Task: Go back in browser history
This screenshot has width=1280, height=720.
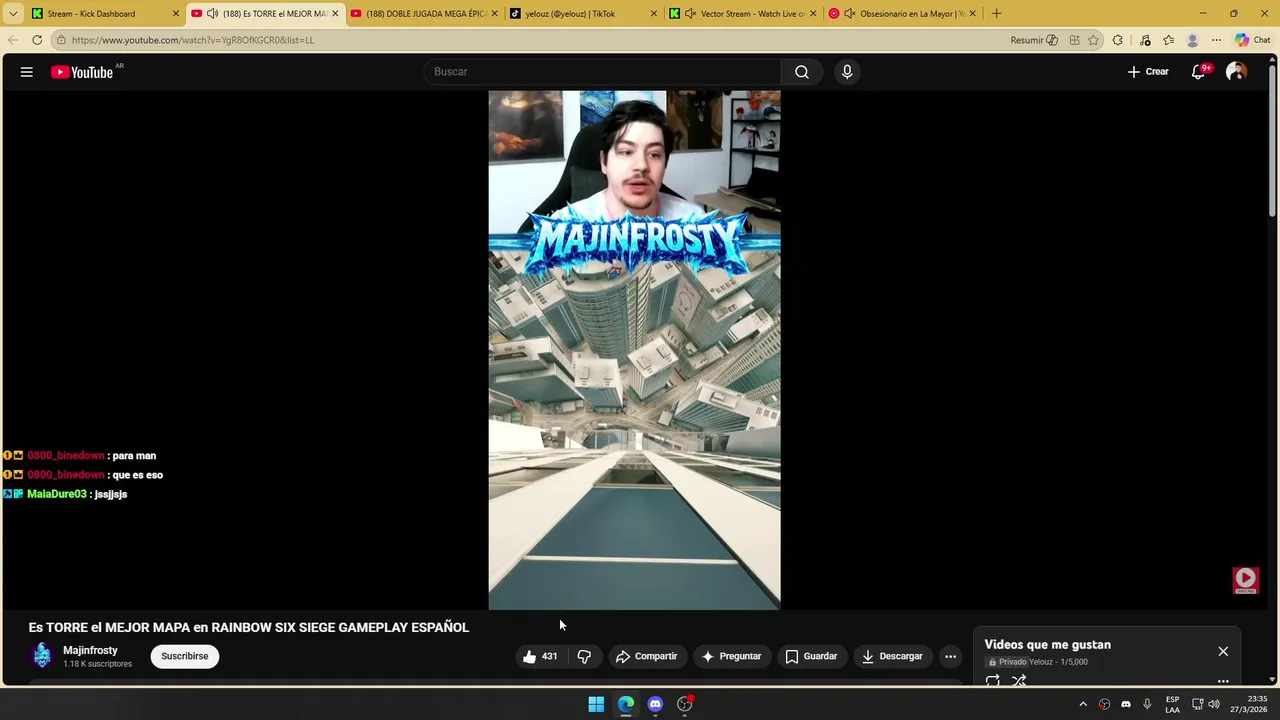Action: point(13,40)
